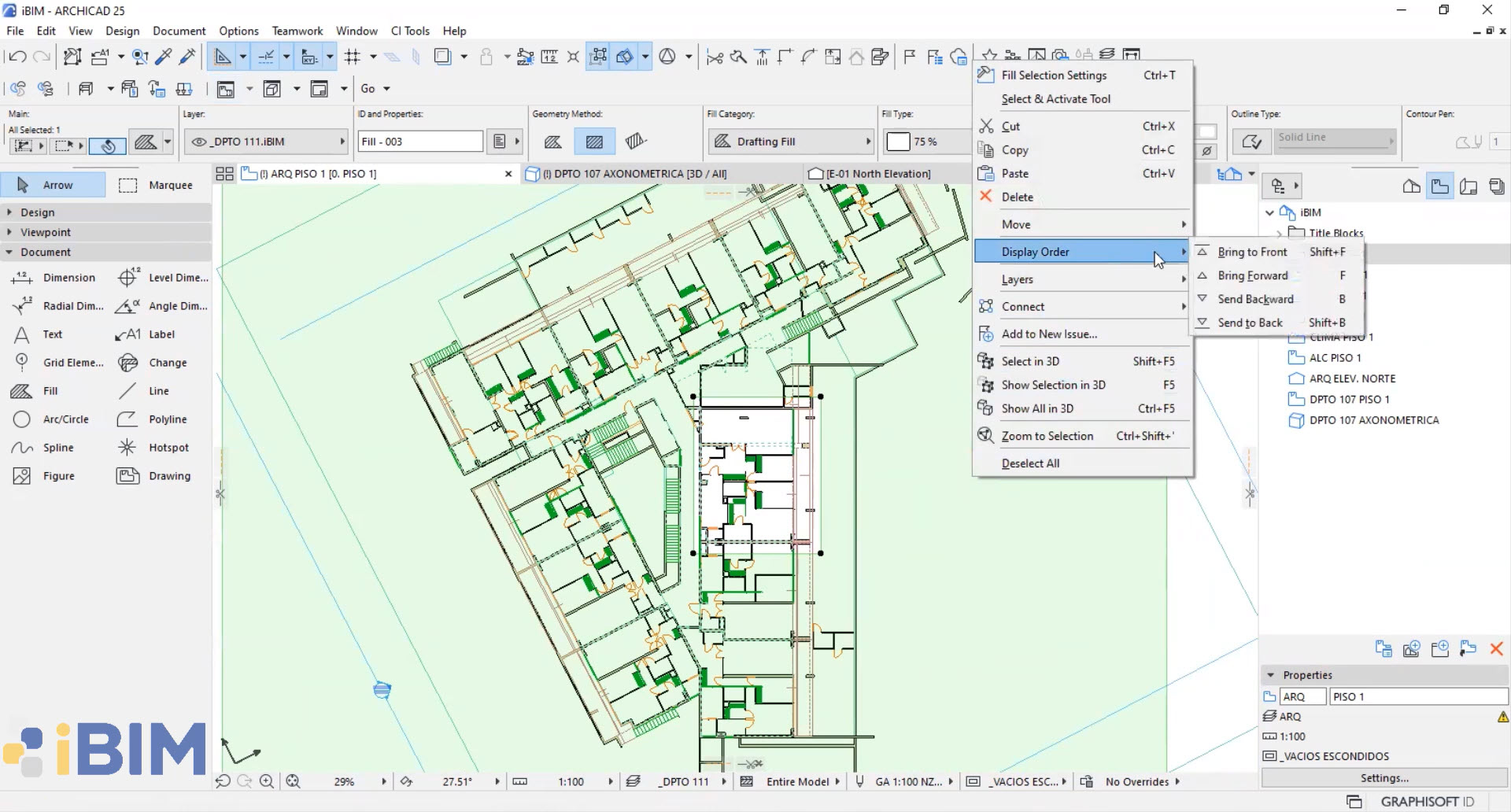Viewport: 1511px width, 812px height.
Task: Open the Layout Book navigator view icon
Action: (1469, 186)
